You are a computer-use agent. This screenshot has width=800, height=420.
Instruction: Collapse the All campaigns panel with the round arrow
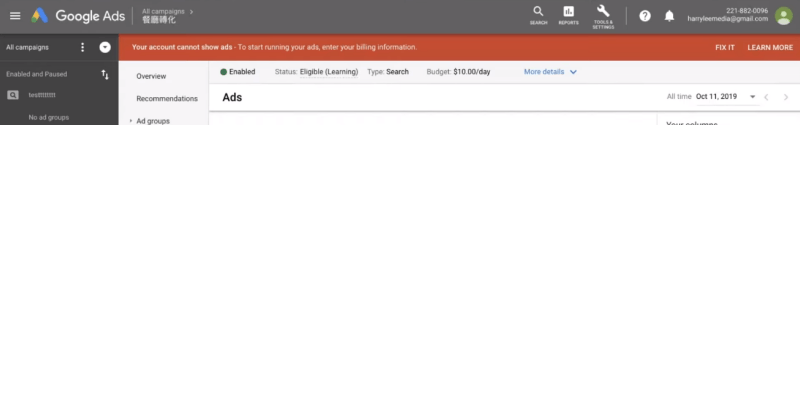pyautogui.click(x=105, y=47)
